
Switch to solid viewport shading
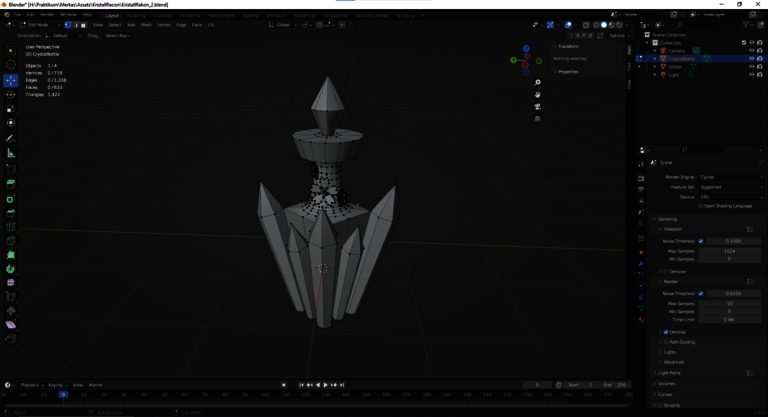[x=604, y=25]
